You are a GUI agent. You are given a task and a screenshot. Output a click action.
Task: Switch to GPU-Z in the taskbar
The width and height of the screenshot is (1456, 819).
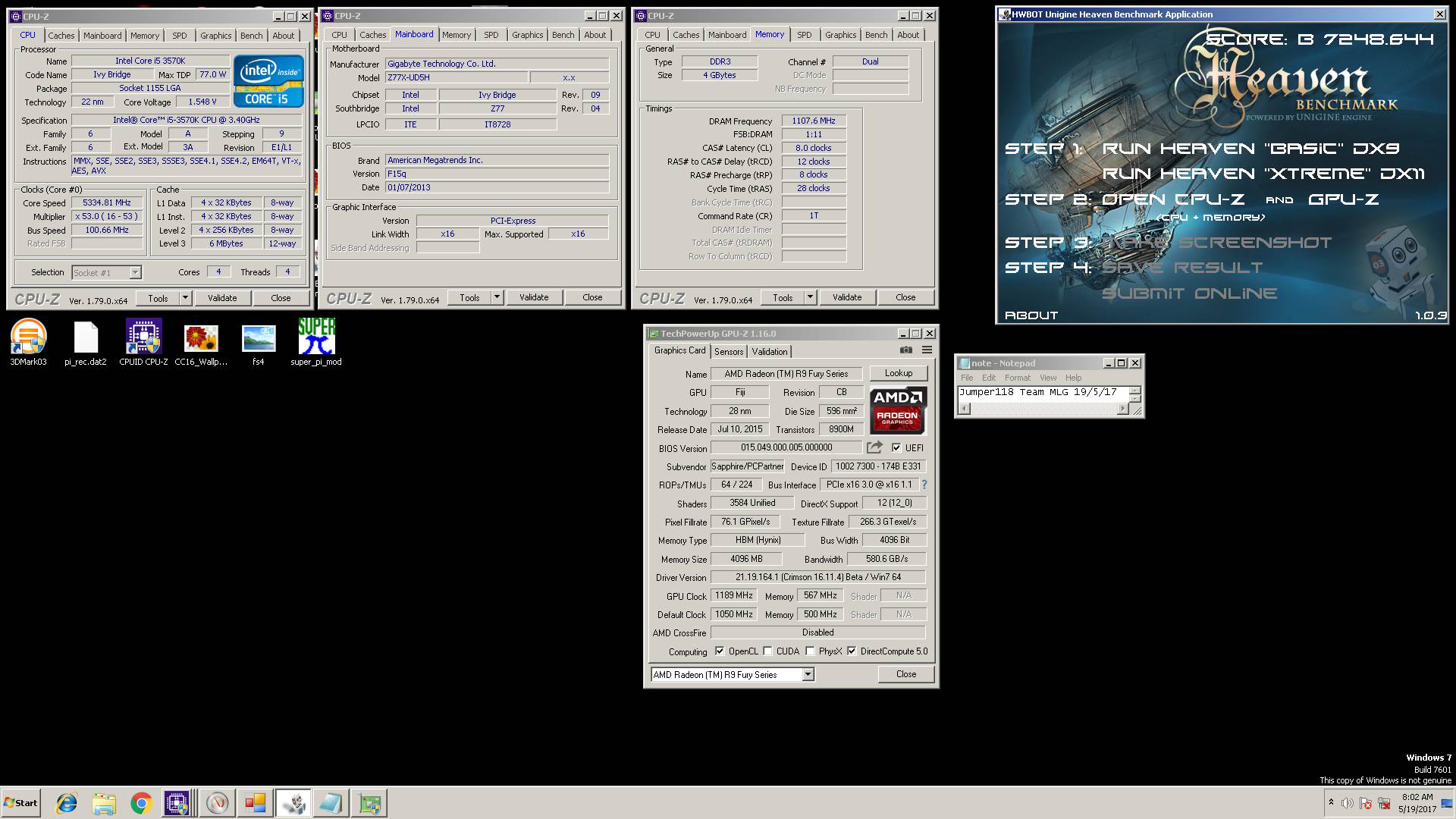click(x=369, y=803)
